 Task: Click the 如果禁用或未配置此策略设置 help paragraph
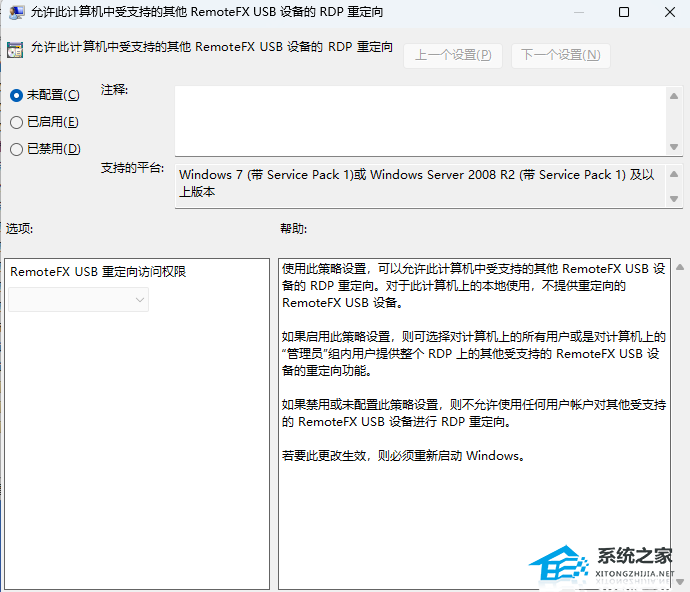tap(474, 413)
